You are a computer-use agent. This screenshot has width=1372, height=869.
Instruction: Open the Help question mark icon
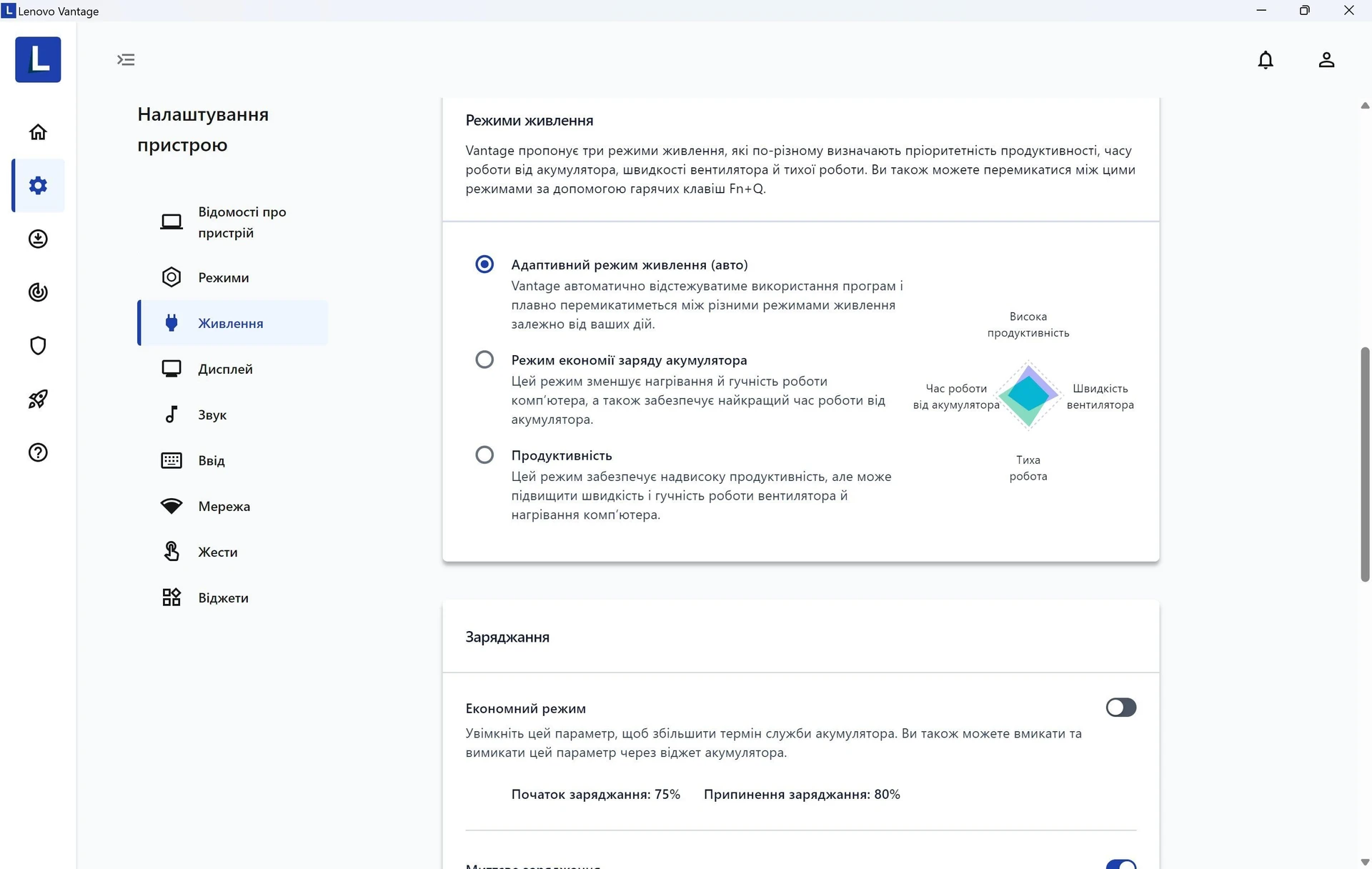[38, 452]
